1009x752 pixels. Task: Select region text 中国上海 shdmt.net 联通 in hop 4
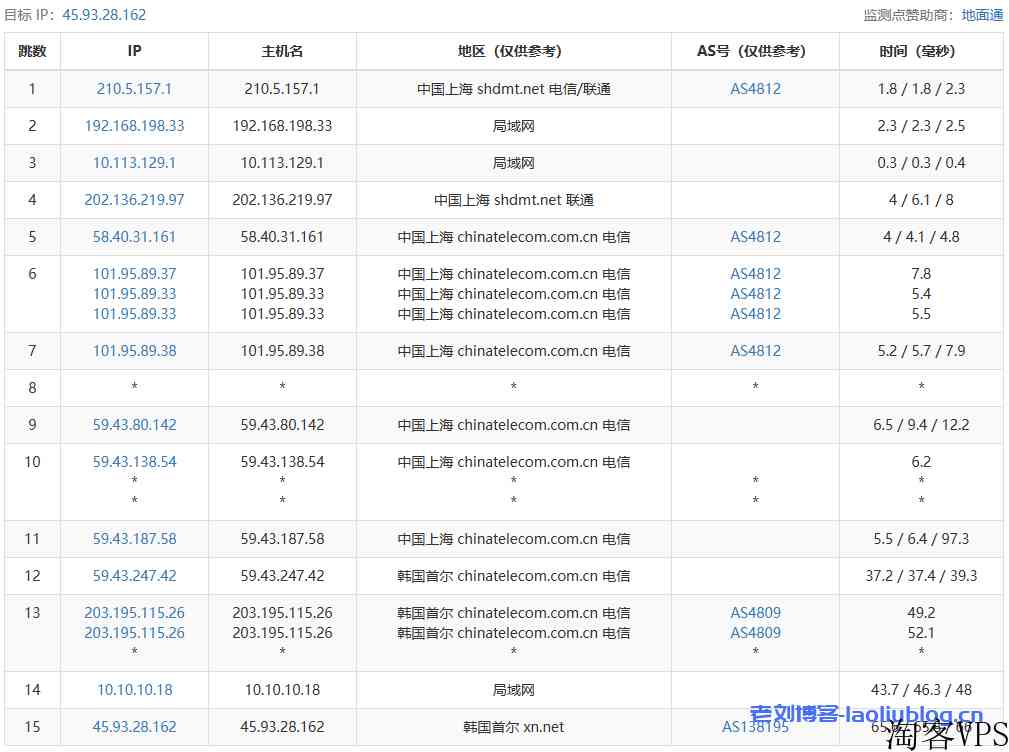(514, 200)
